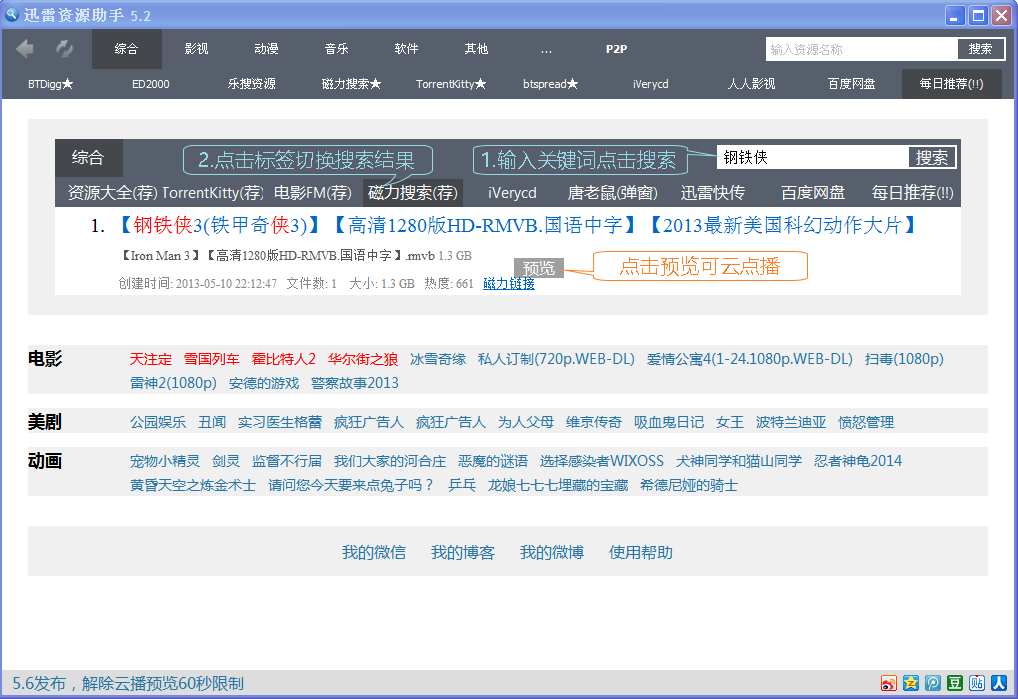The image size is (1018, 699).
Task: Focus the 输入资源名称 search field
Action: click(862, 49)
